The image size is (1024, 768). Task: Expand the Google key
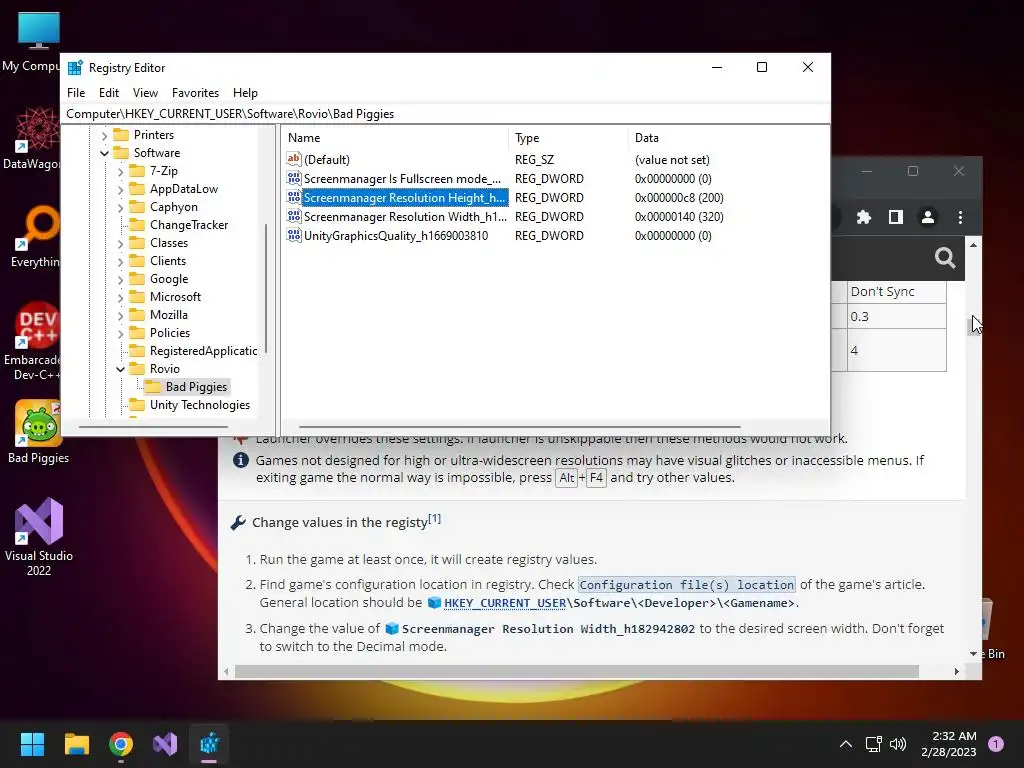(x=120, y=280)
